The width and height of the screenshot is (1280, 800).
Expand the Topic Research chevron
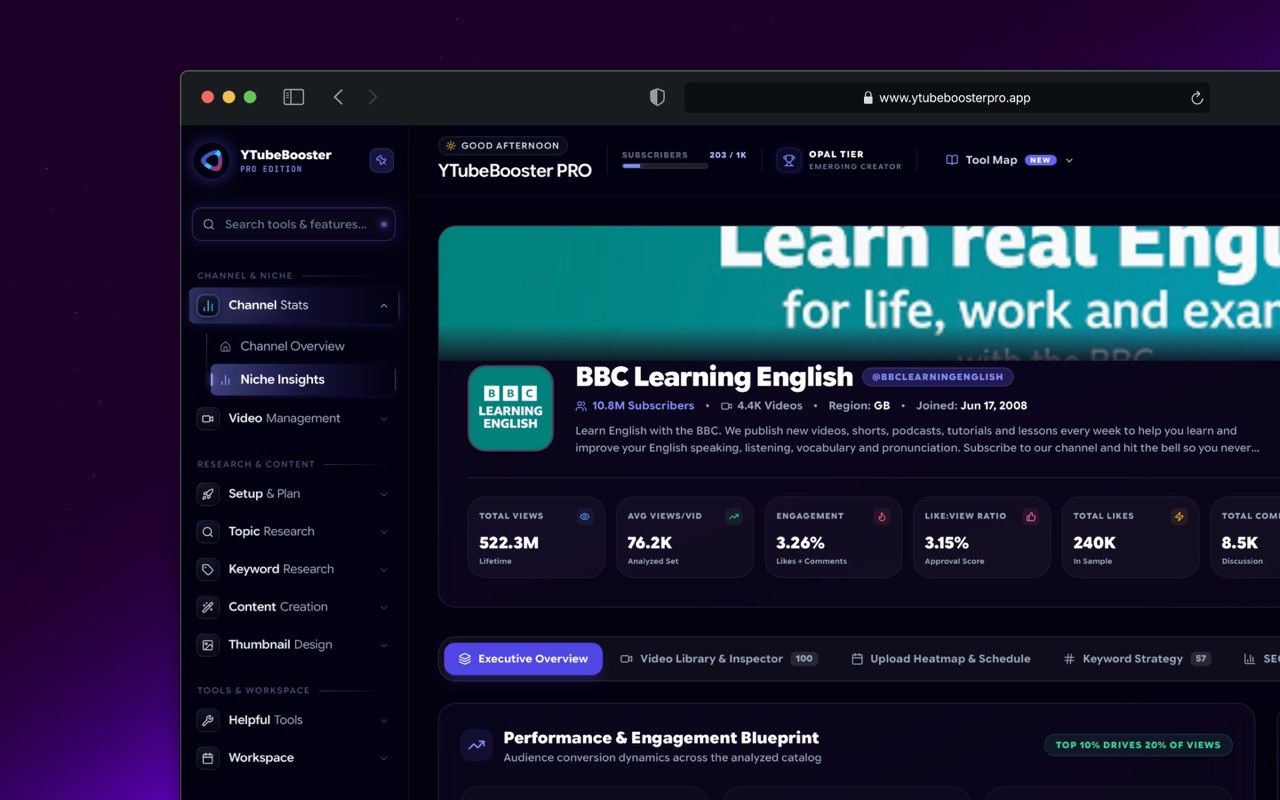coord(384,532)
